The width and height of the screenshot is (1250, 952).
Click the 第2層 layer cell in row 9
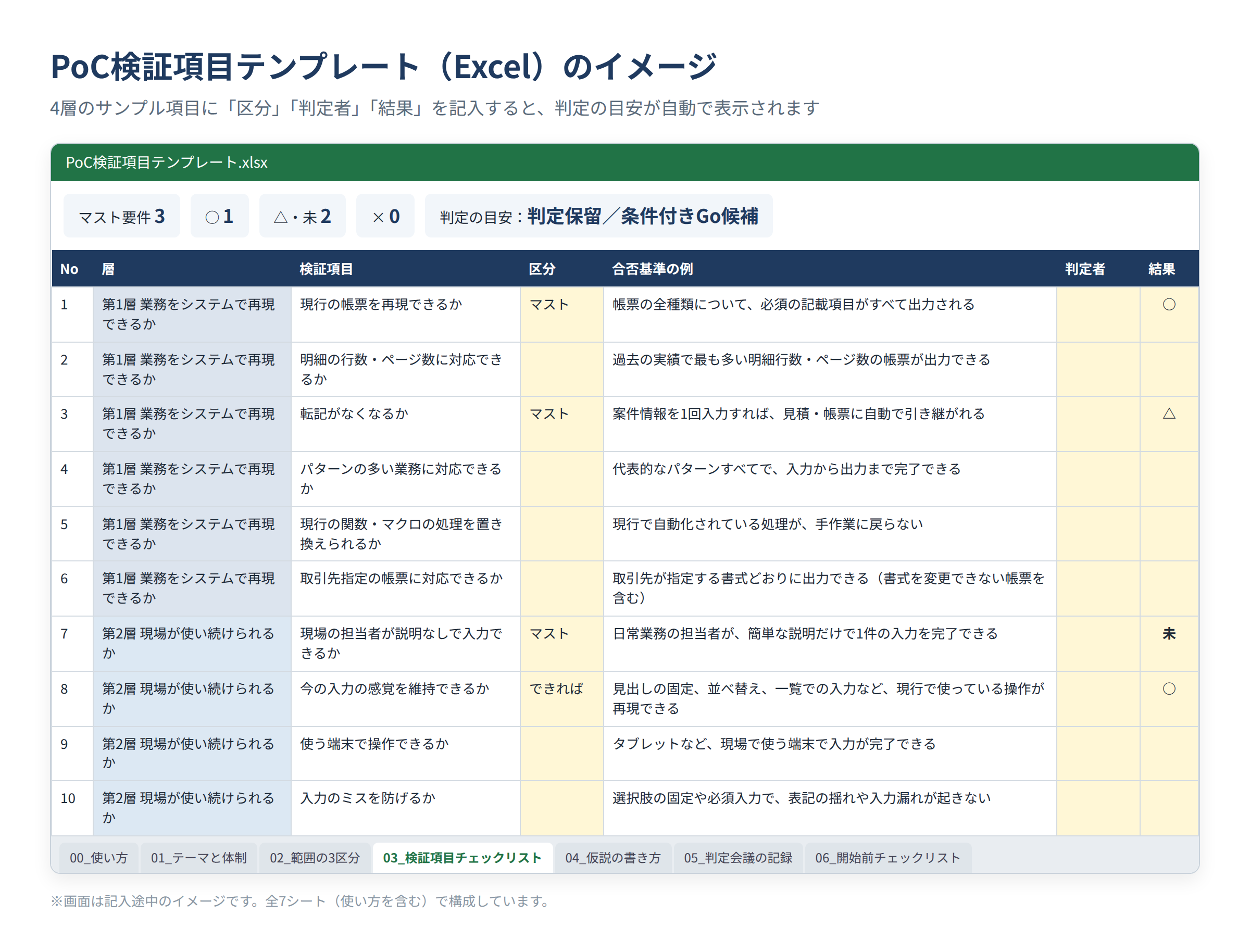pyautogui.click(x=192, y=753)
